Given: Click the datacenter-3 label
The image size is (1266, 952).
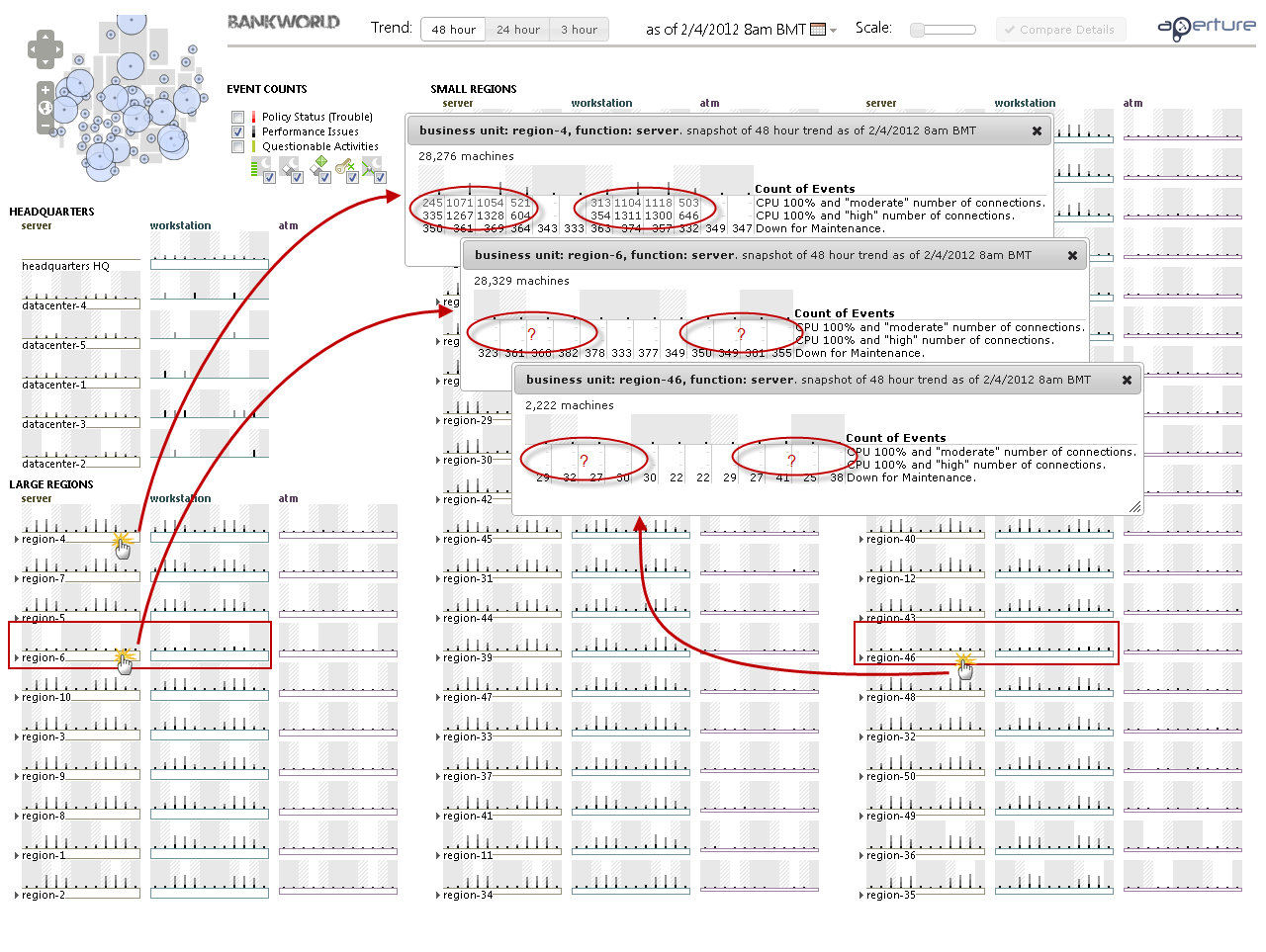Looking at the screenshot, I should point(53,425).
